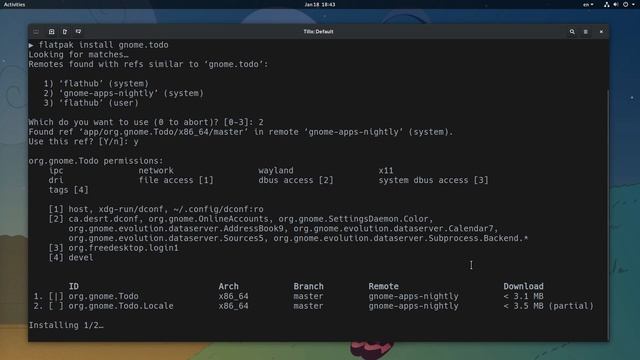Image resolution: width=640 pixels, height=360 pixels.
Task: Click footnote '[3] org.freedesktop.login1'
Action: pos(113,248)
